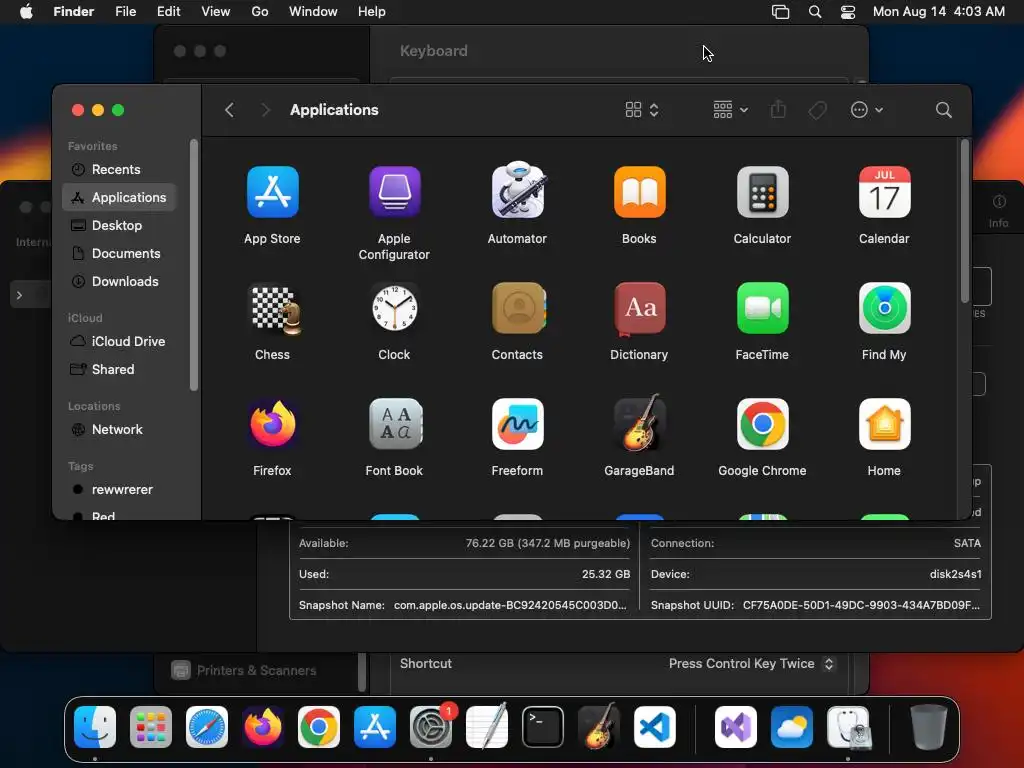The image size is (1024, 768).
Task: Select Applications in Finder sidebar
Action: click(119, 197)
